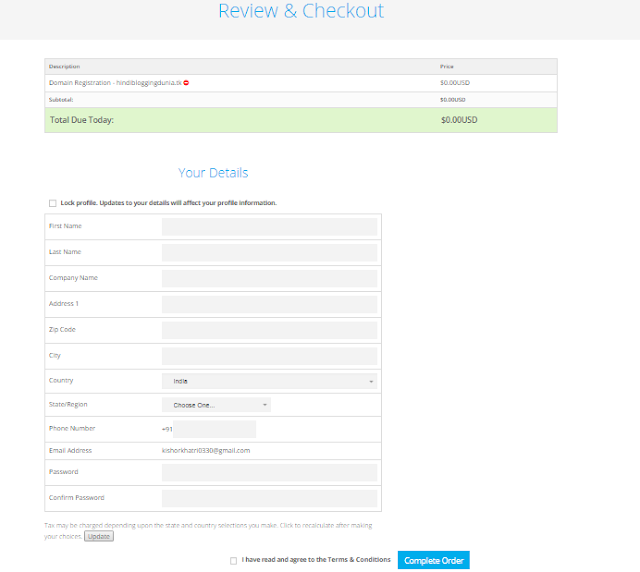
Task: Expand the State/Region Choose One dropdown
Action: click(x=216, y=405)
